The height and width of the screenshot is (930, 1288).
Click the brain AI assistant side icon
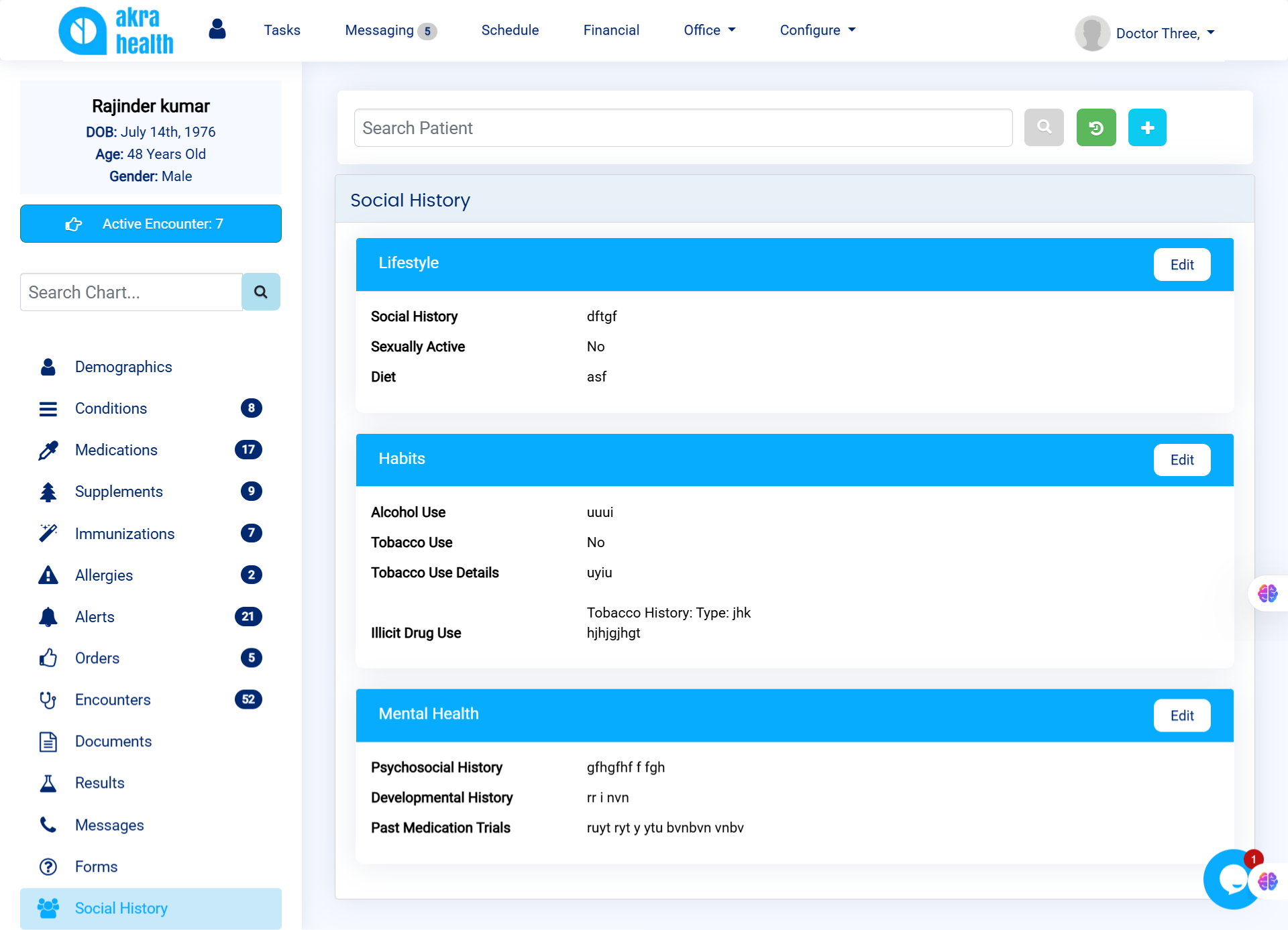point(1267,593)
